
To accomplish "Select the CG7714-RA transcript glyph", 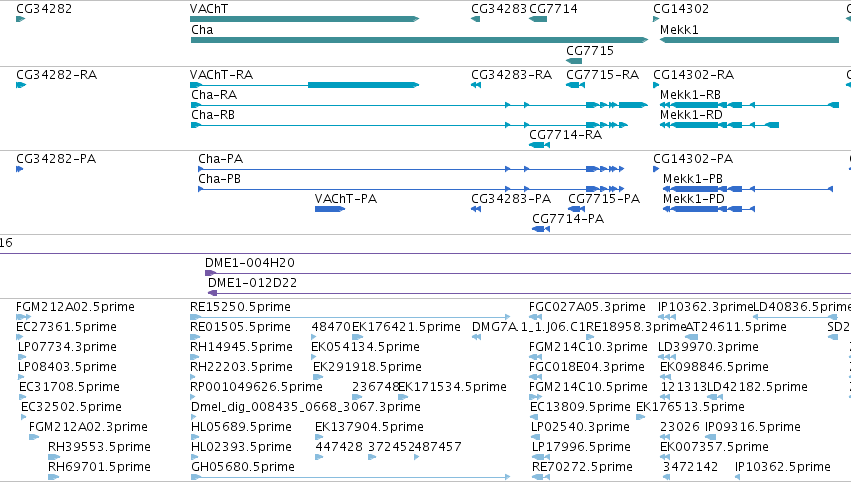I will coord(539,145).
